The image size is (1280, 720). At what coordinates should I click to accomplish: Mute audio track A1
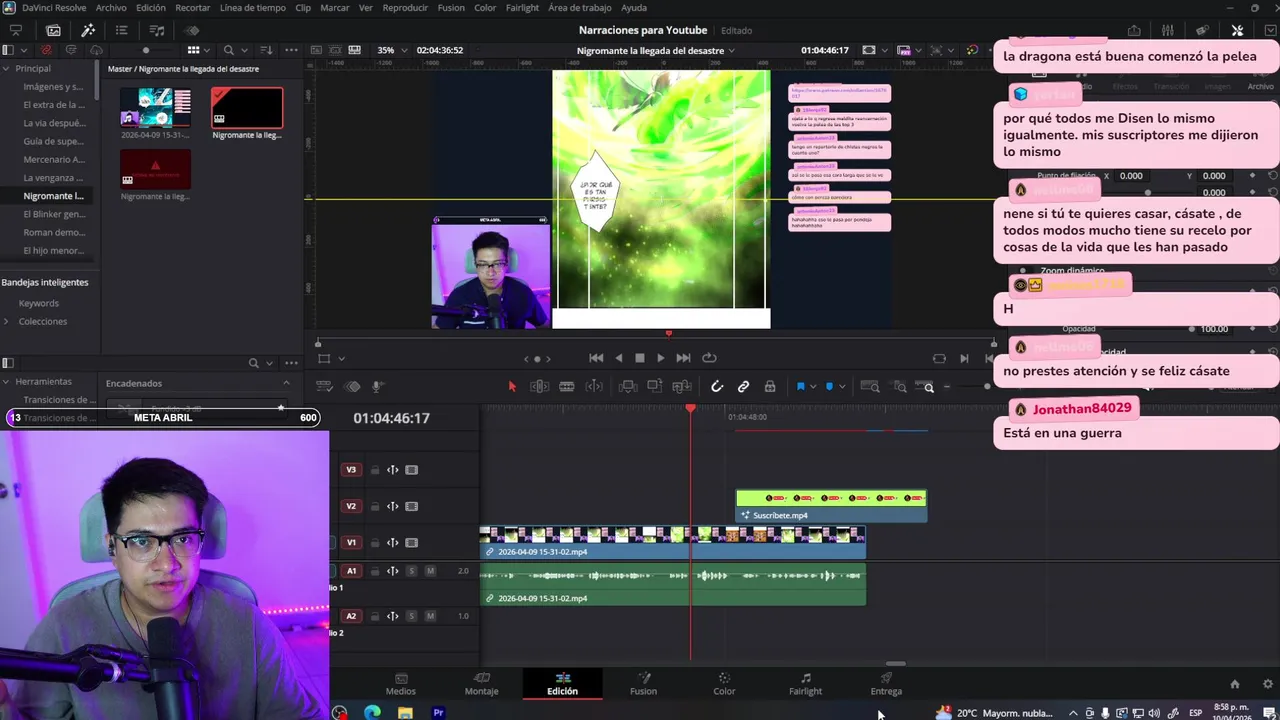point(430,571)
